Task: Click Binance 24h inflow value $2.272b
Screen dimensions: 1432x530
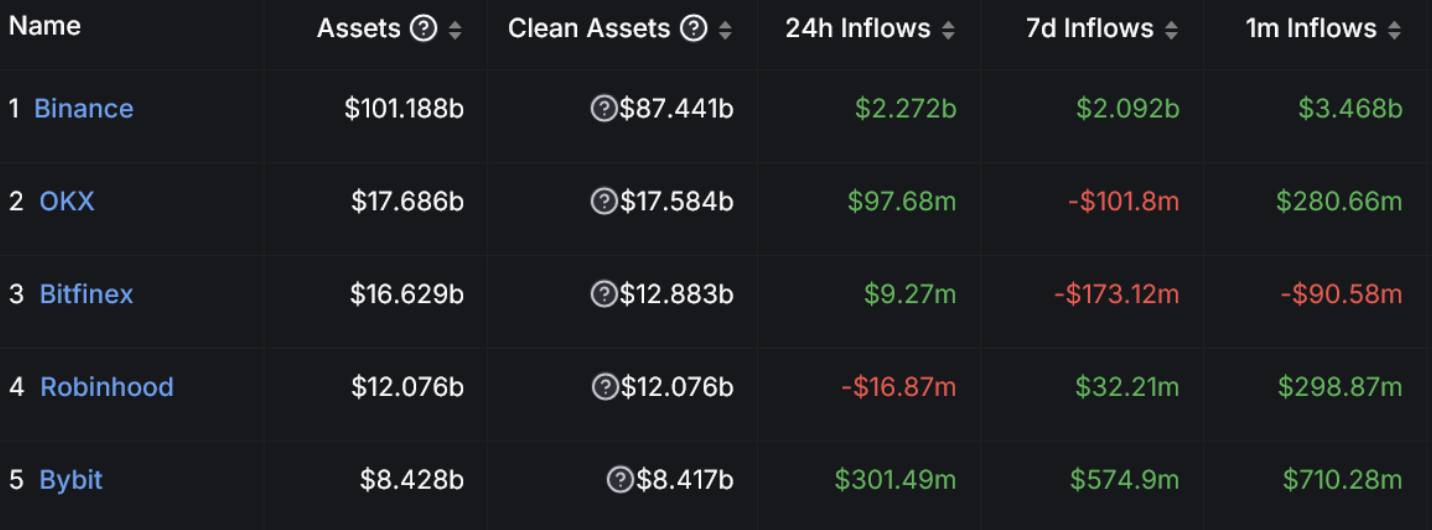Action: coord(905,108)
